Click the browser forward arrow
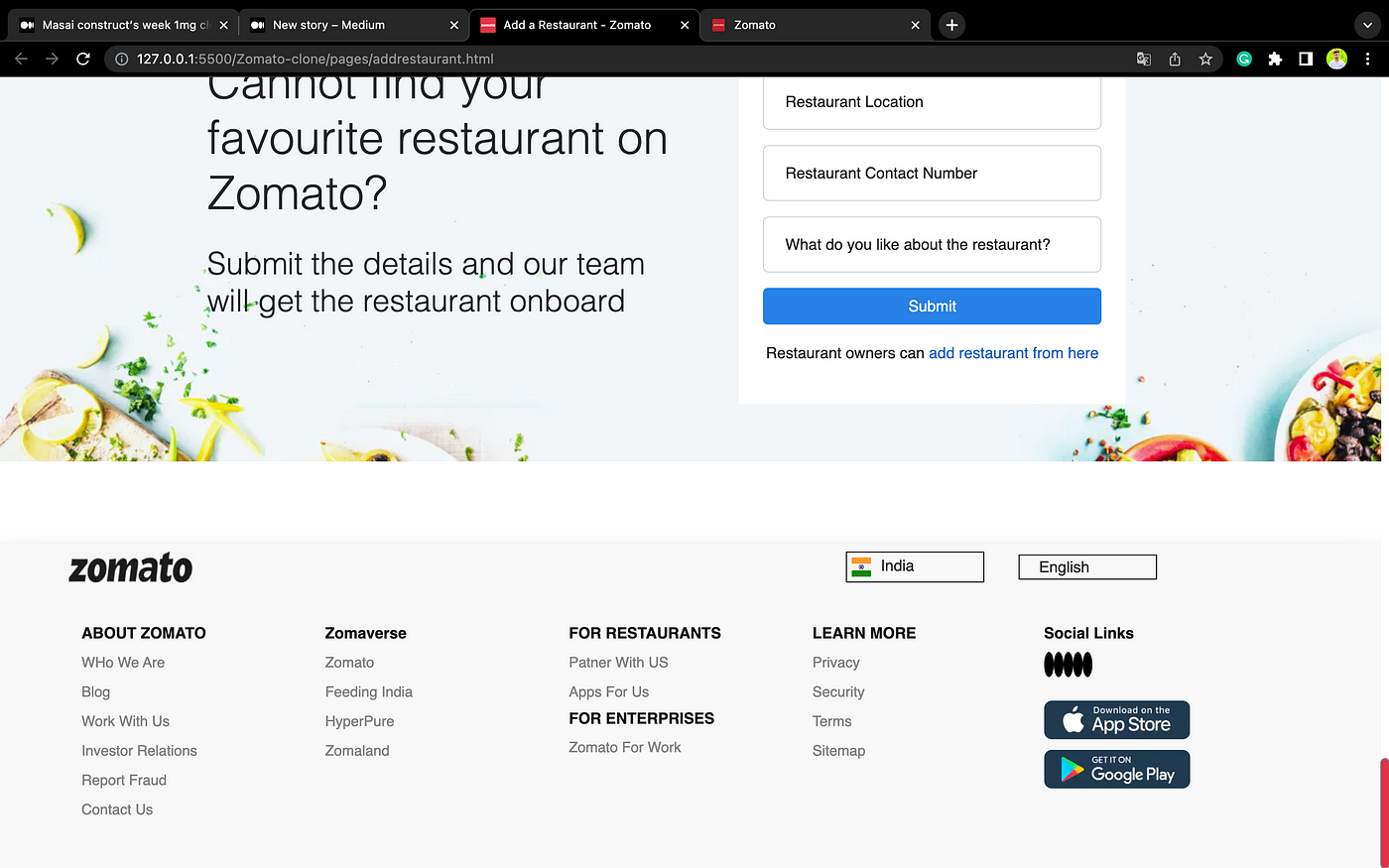The image size is (1389, 868). point(52,60)
